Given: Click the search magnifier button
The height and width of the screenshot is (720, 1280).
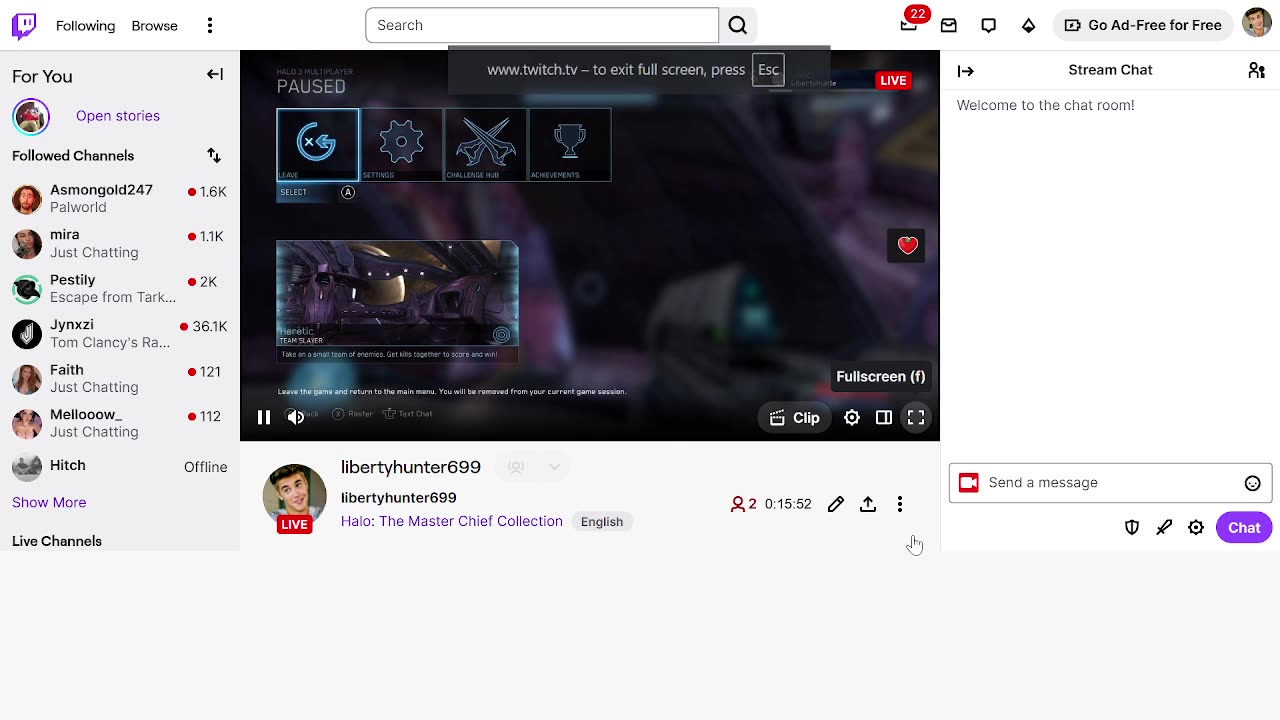Looking at the screenshot, I should (738, 25).
